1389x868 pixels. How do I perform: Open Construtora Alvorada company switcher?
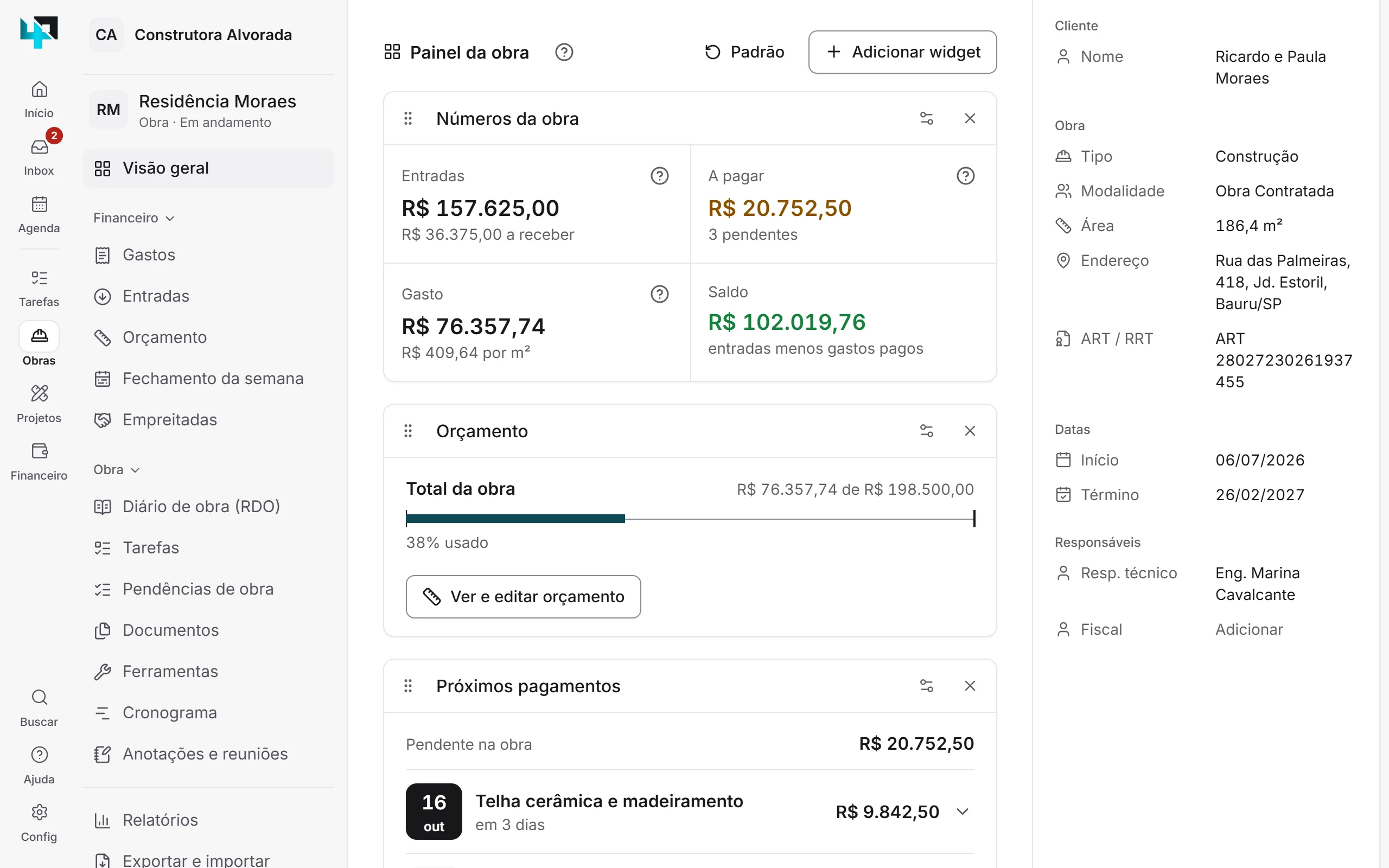click(x=208, y=34)
